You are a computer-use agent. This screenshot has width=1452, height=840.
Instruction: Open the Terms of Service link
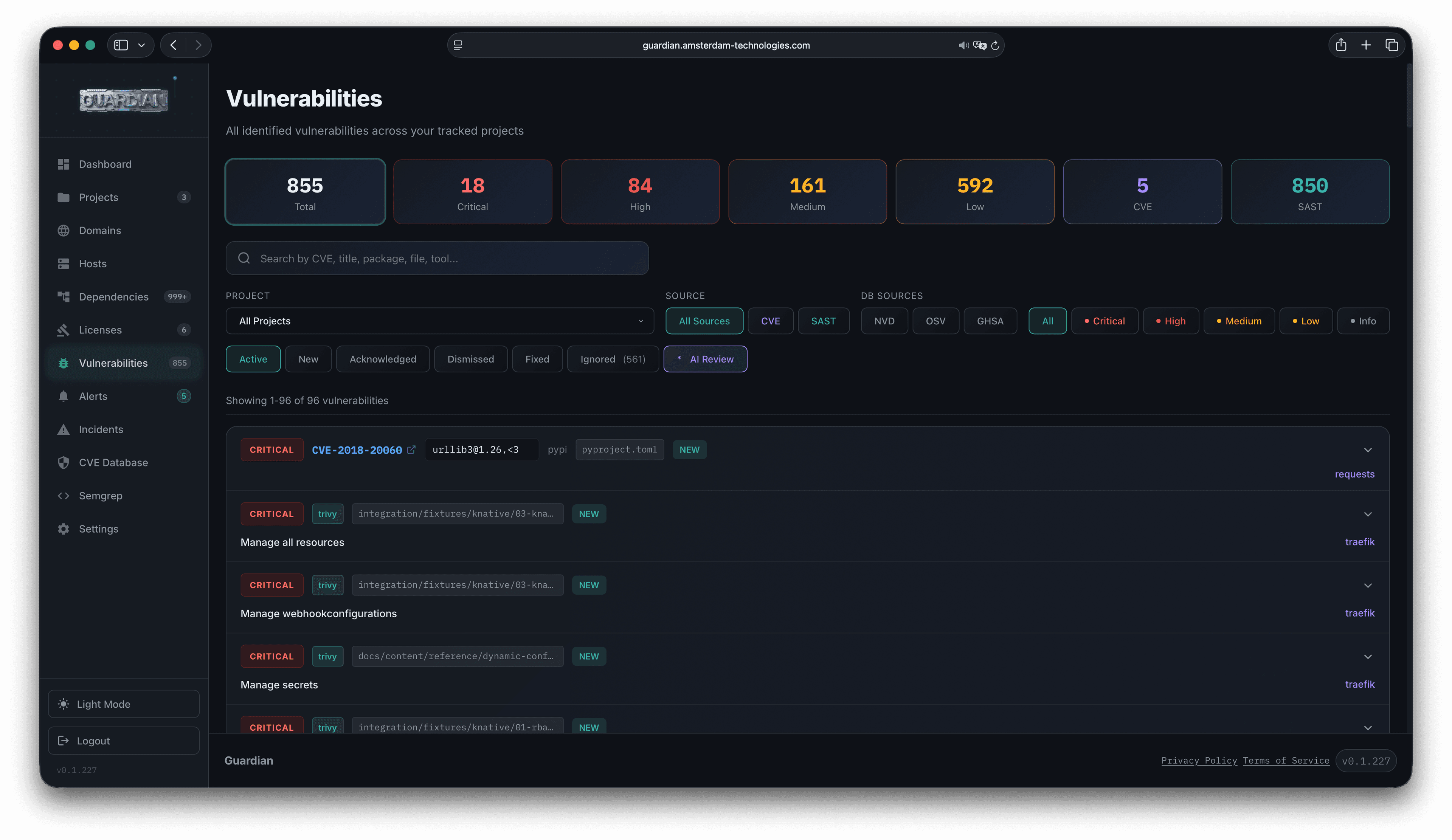[1286, 761]
